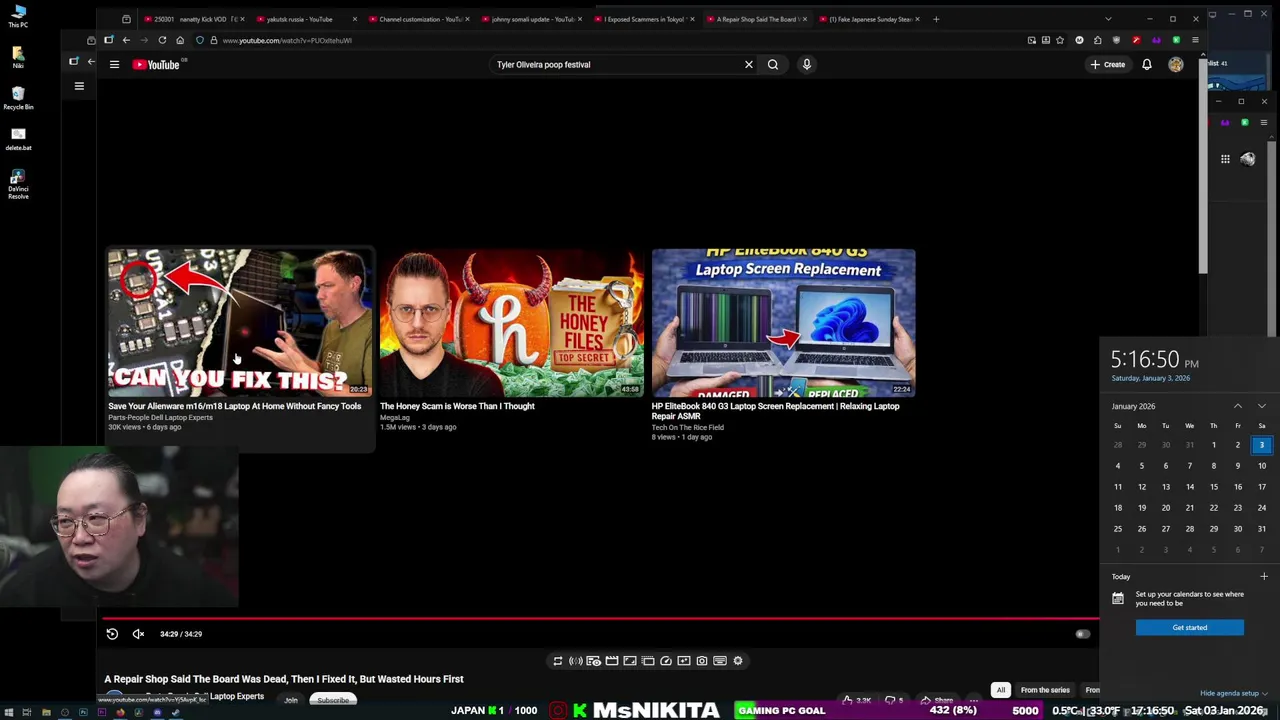The width and height of the screenshot is (1280, 720).
Task: Open This PC desktop icon
Action: click(x=18, y=17)
